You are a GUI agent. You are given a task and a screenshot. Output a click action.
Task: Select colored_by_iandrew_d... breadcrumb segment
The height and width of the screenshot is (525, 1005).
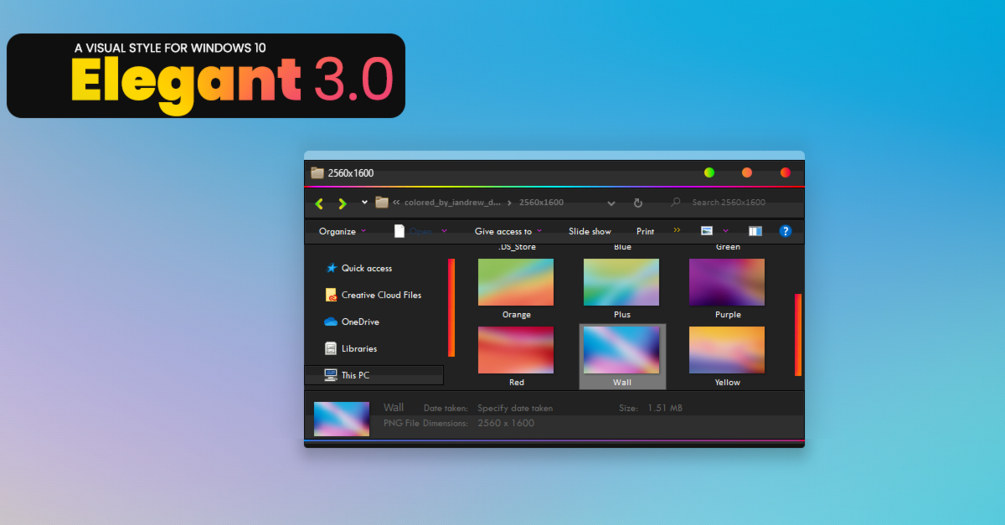pos(453,202)
